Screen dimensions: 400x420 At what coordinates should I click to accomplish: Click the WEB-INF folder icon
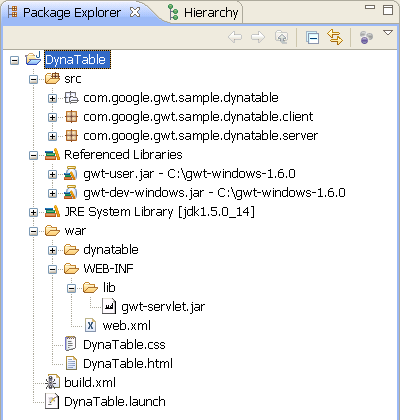(71, 269)
